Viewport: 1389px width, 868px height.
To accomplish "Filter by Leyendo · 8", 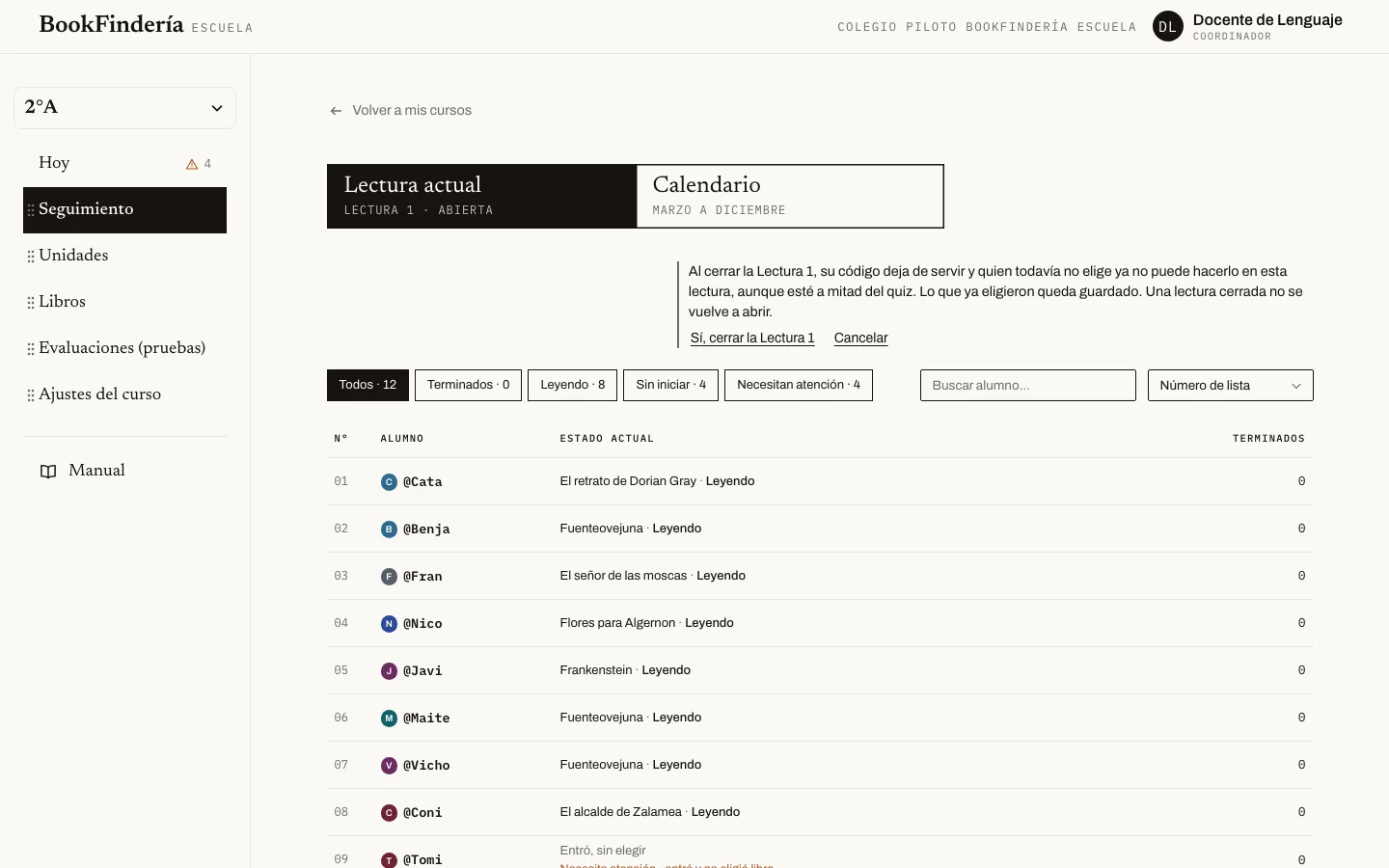I will [x=572, y=385].
